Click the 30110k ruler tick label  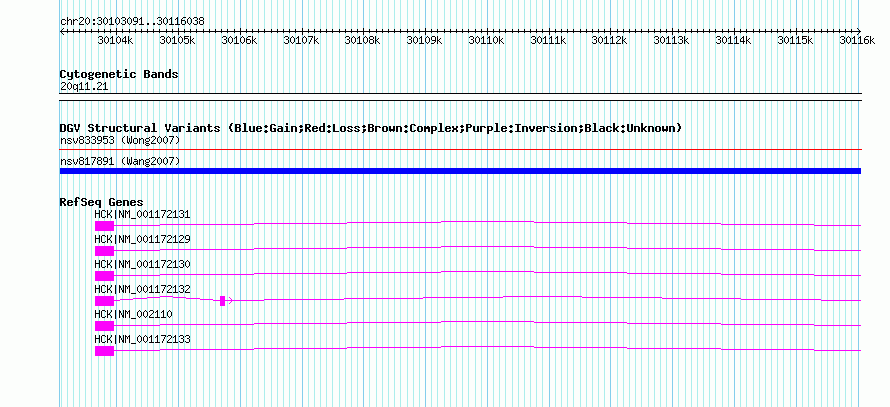(486, 40)
